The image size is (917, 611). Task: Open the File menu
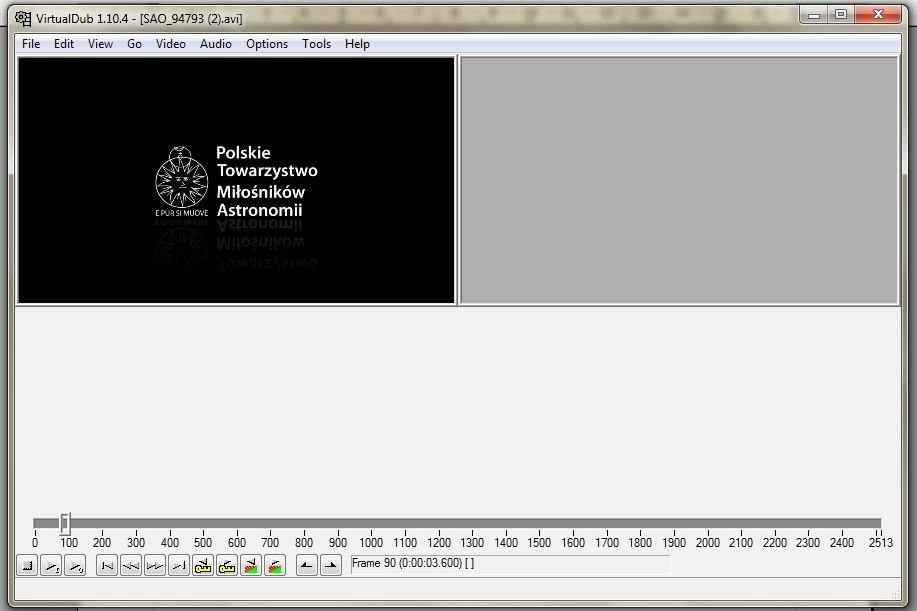[x=31, y=44]
